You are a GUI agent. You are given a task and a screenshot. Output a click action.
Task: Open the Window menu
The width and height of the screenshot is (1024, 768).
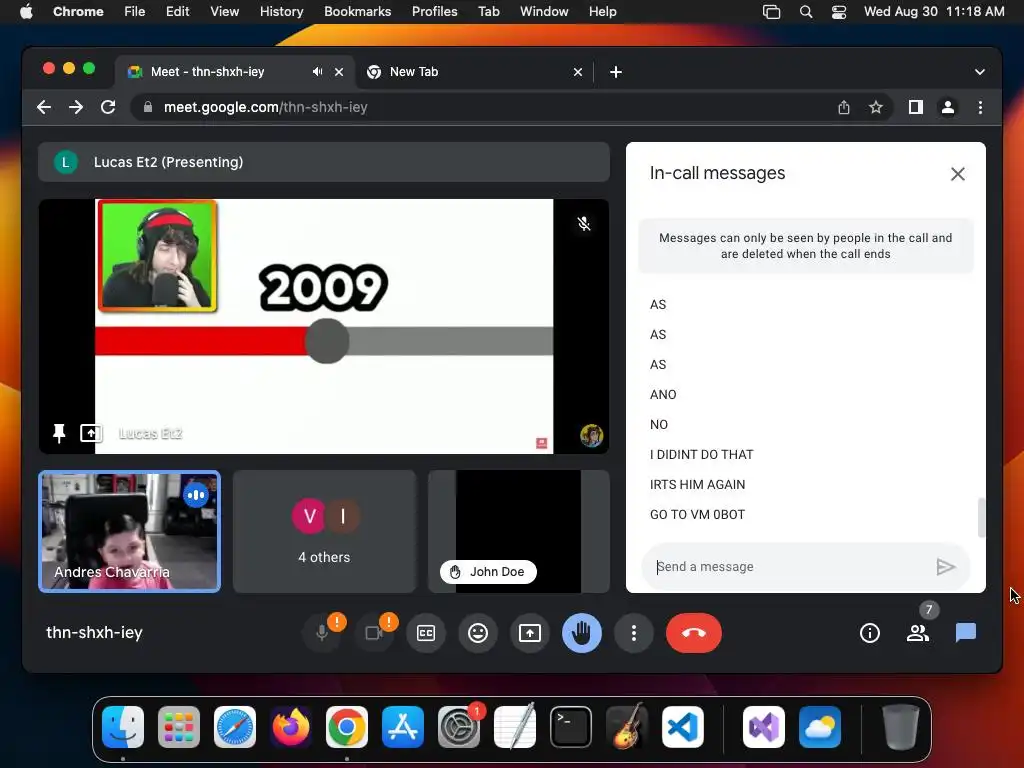pyautogui.click(x=544, y=11)
